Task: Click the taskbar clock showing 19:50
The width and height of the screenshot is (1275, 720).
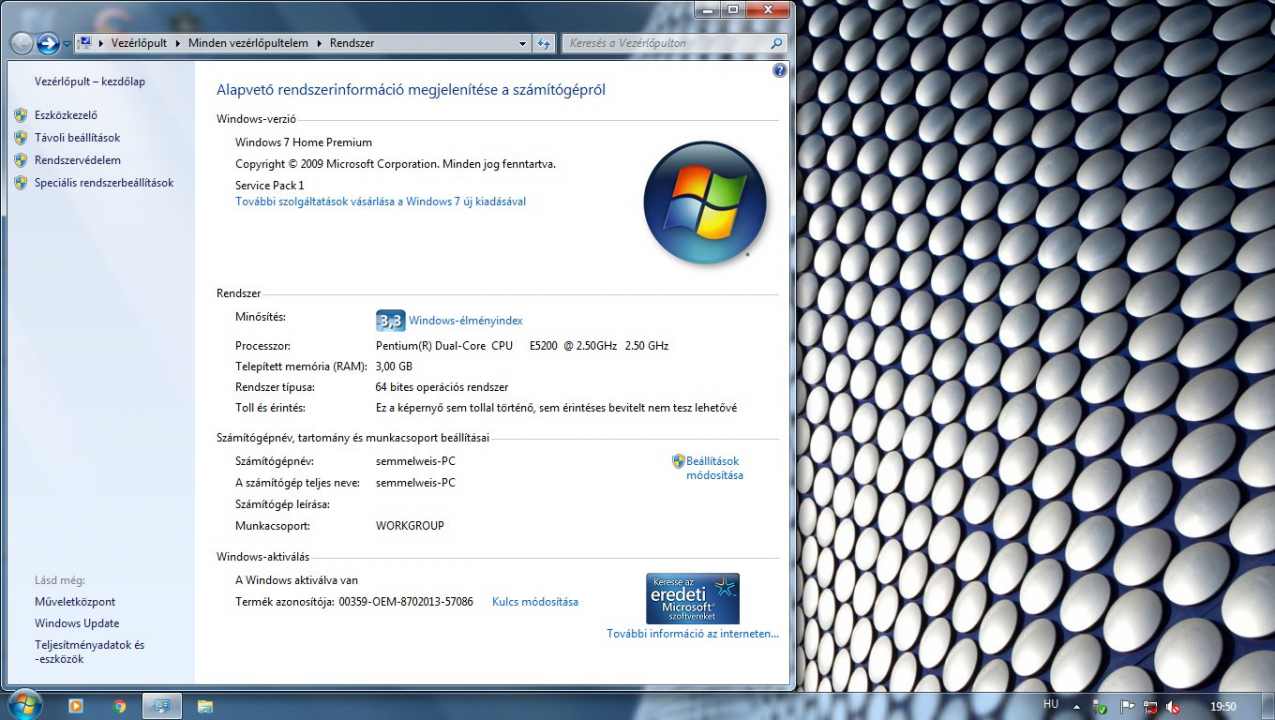Action: pyautogui.click(x=1223, y=707)
